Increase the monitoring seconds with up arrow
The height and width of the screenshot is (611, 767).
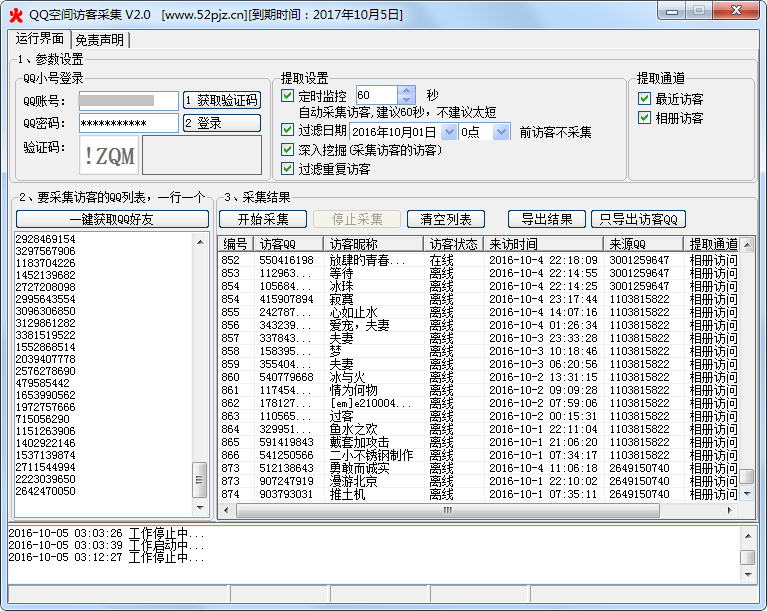405,91
